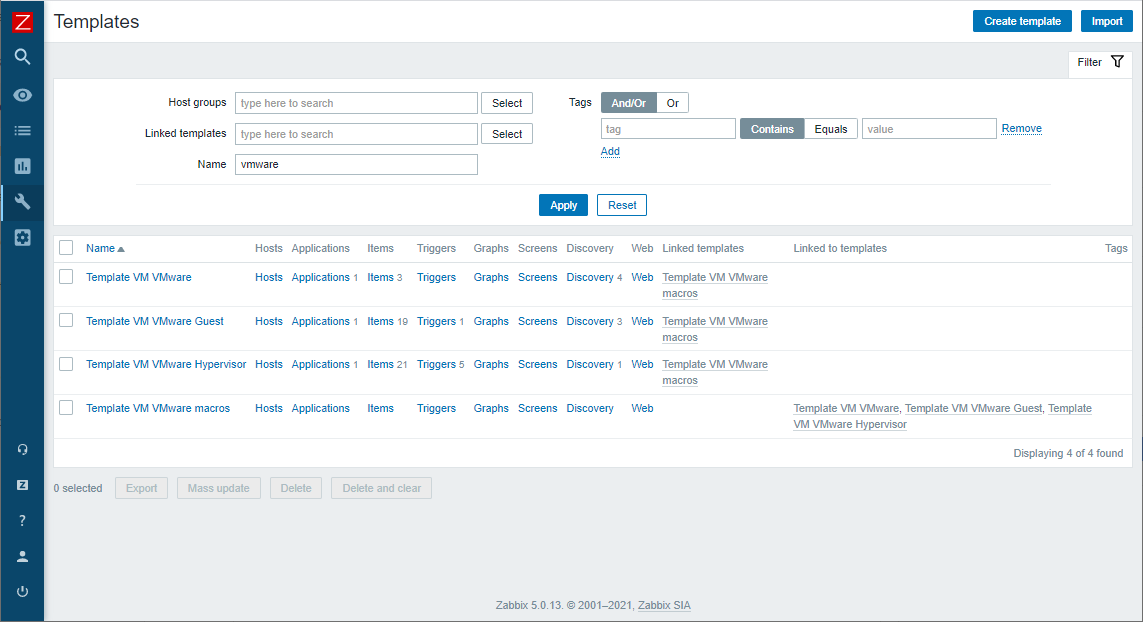Click Select next to Linked templates

click(507, 134)
